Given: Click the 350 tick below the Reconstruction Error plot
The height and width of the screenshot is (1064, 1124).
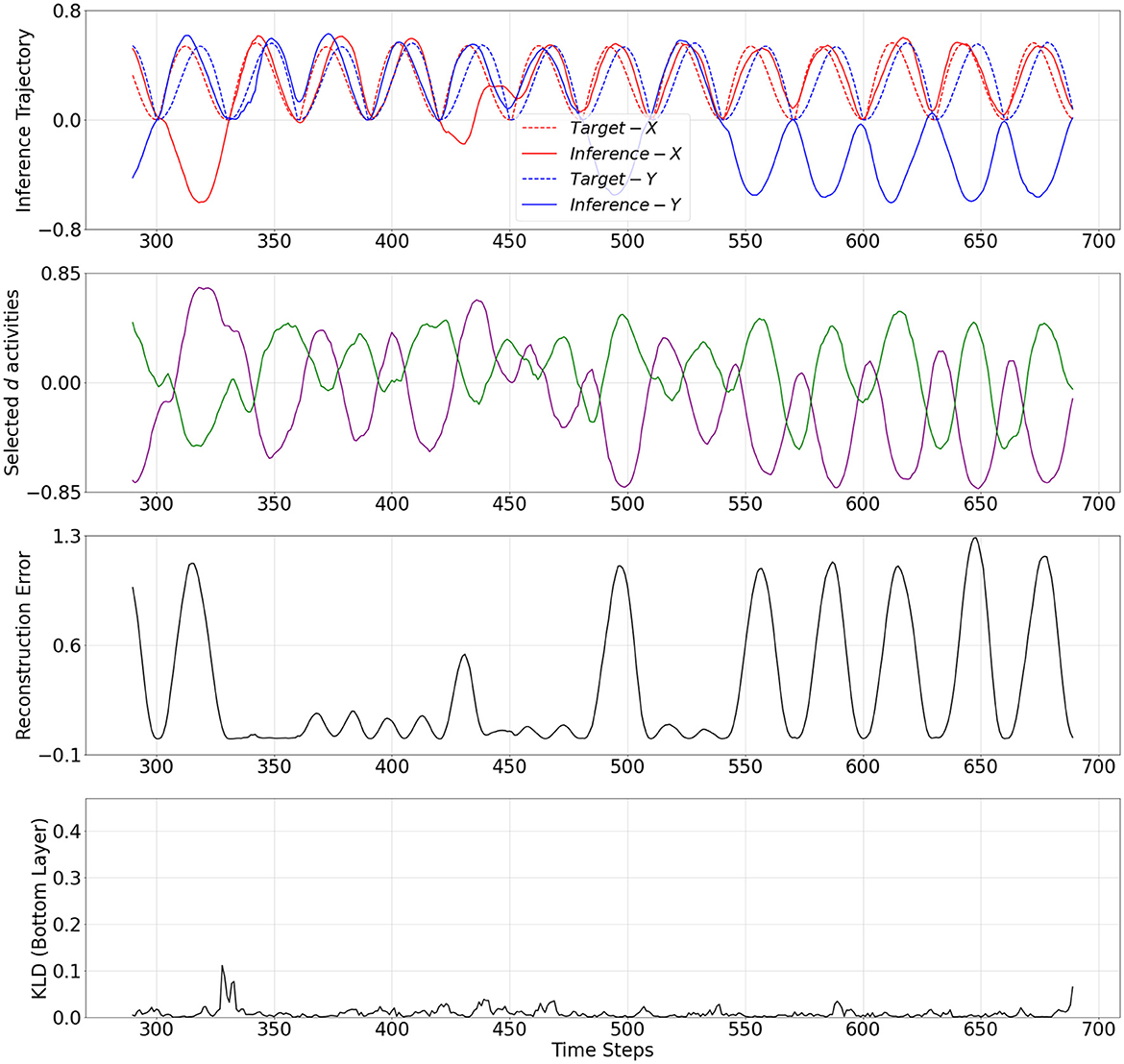Looking at the screenshot, I should tap(274, 766).
